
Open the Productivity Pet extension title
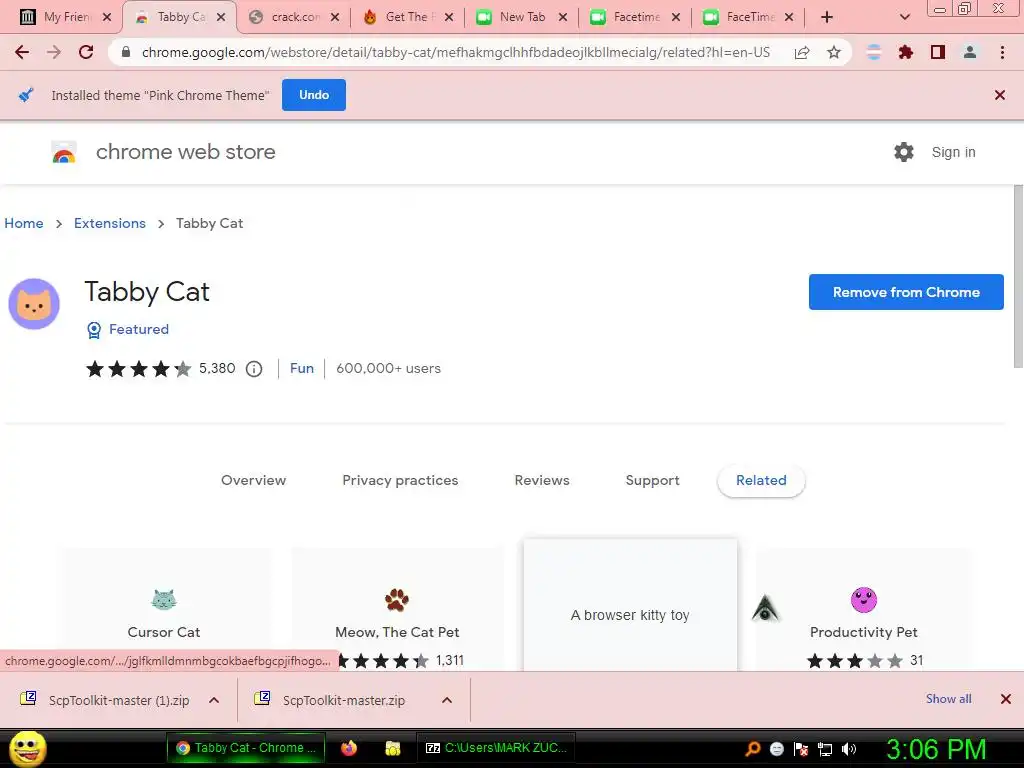point(864,632)
